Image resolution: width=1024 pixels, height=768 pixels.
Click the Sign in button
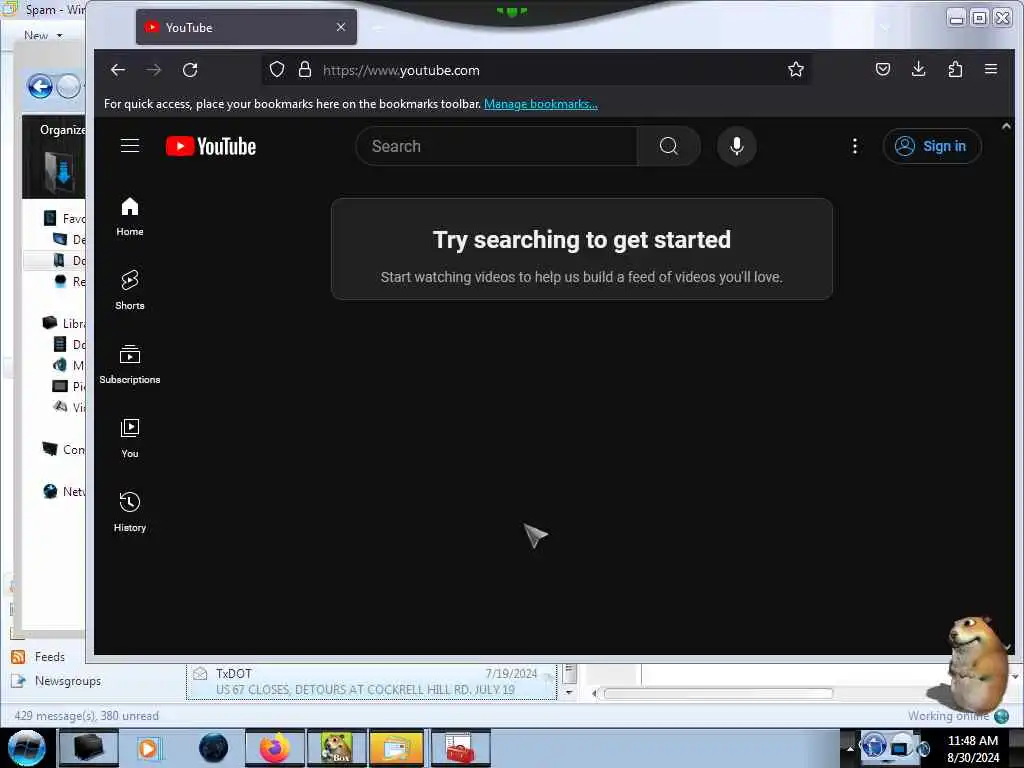coord(932,146)
